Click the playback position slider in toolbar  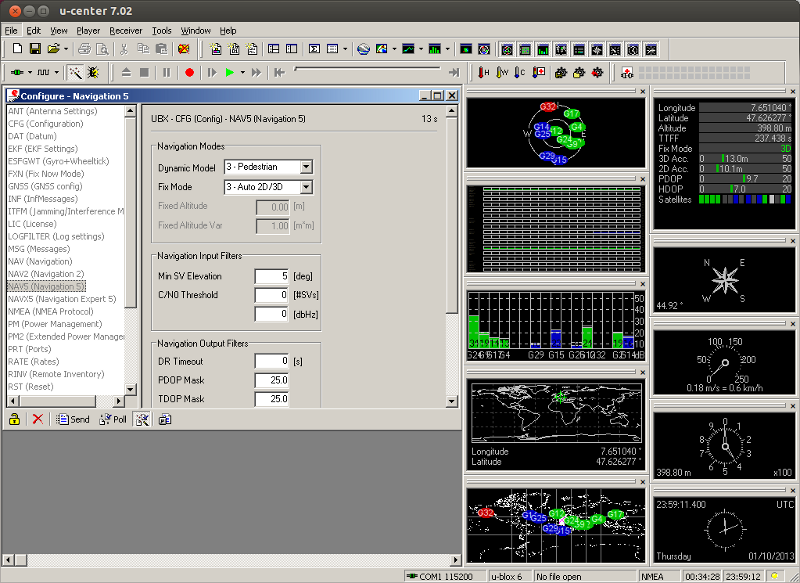(x=367, y=69)
